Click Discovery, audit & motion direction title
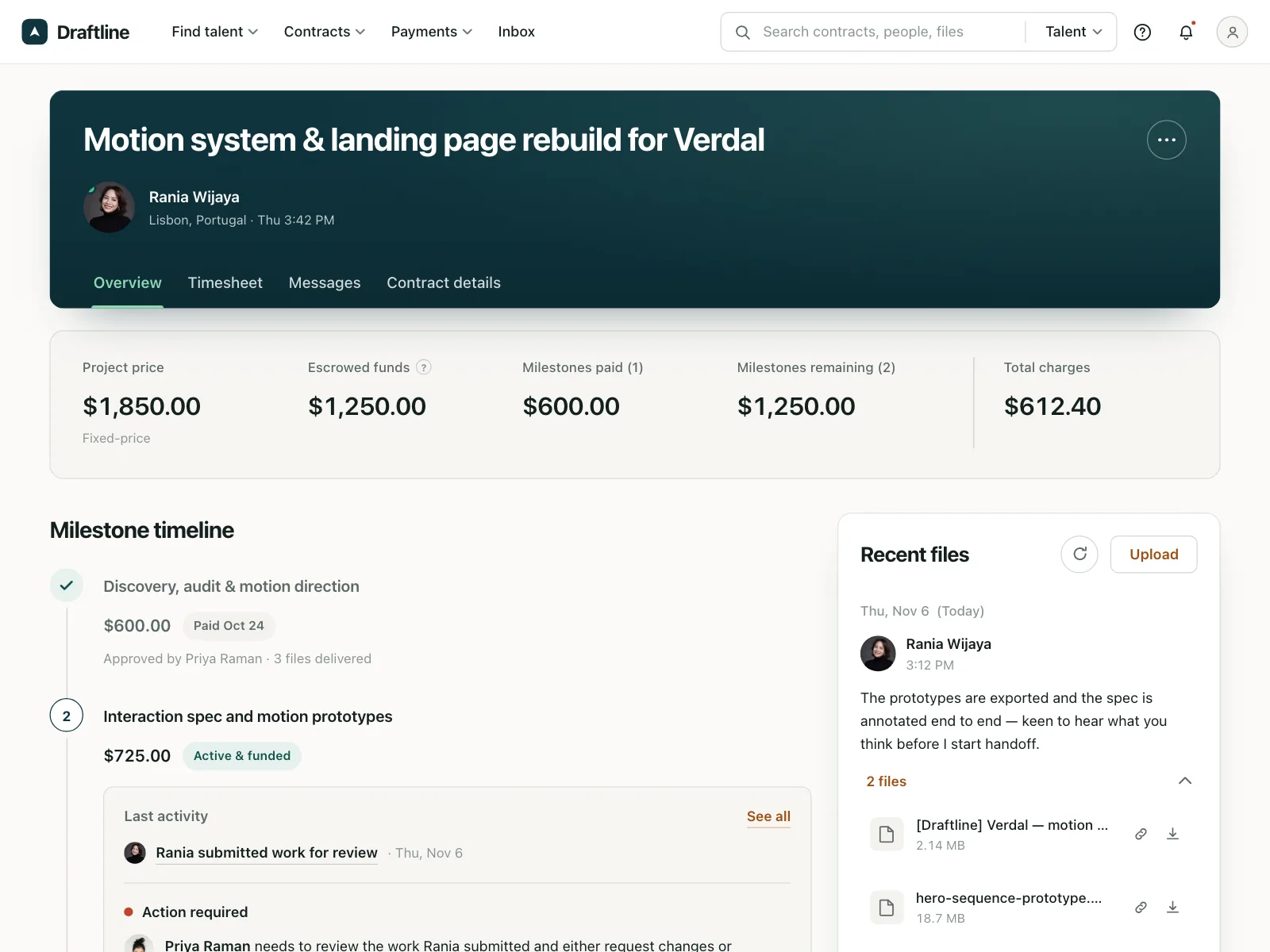The image size is (1270, 952). coord(232,586)
